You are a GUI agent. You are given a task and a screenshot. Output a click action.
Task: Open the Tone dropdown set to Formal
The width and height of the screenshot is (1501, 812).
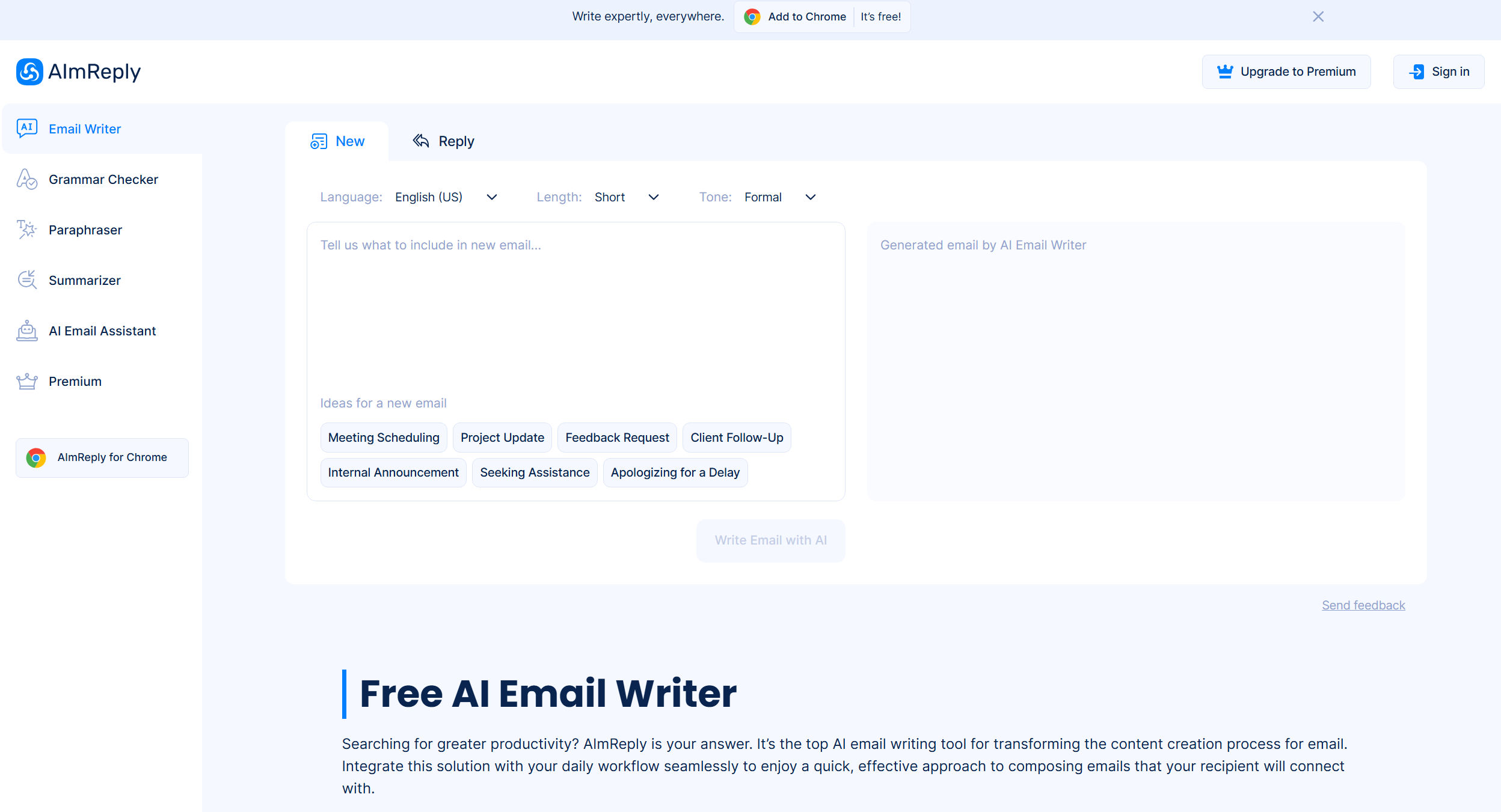click(x=781, y=197)
